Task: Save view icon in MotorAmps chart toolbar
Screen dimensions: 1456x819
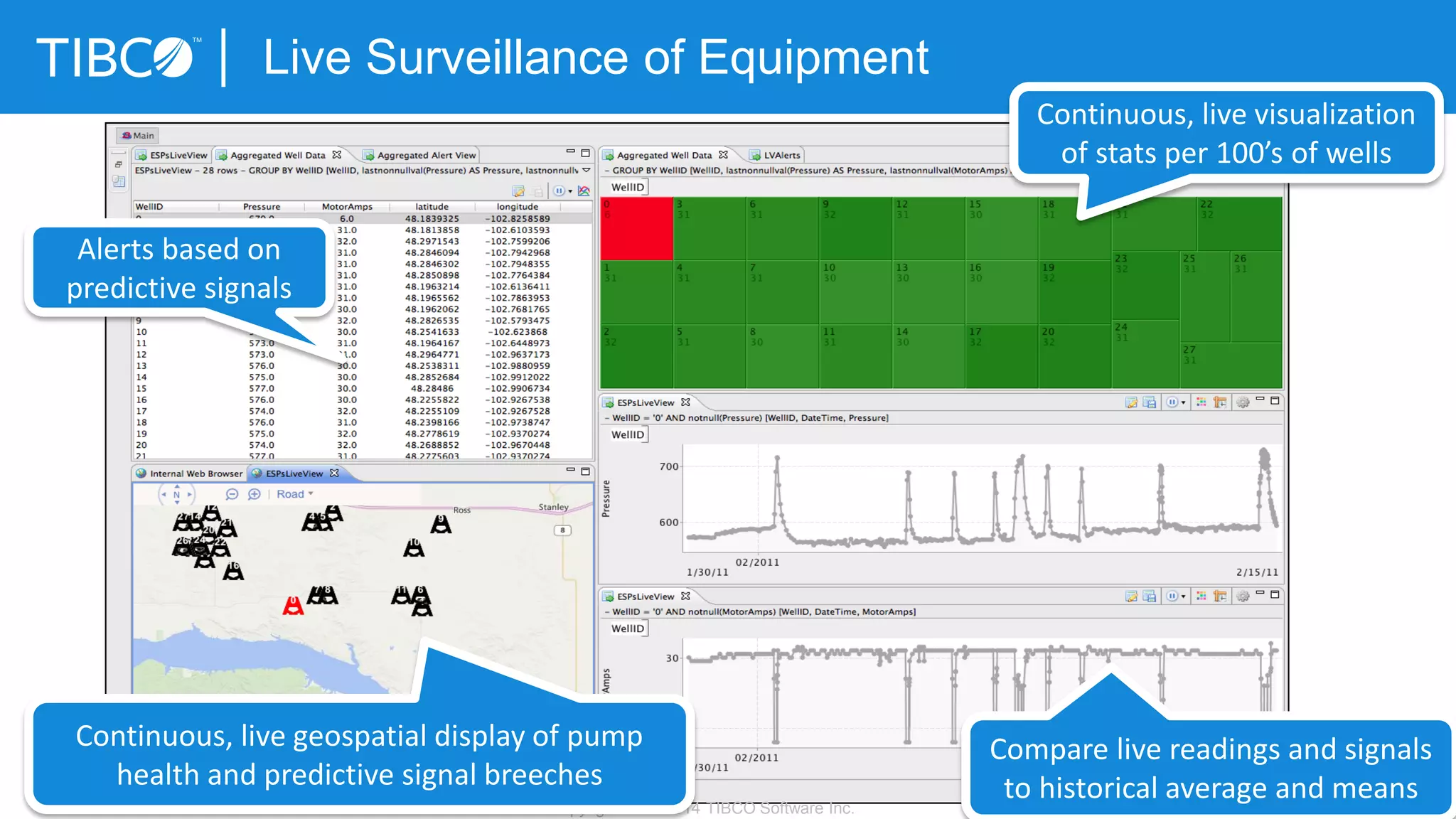Action: 1150,596
